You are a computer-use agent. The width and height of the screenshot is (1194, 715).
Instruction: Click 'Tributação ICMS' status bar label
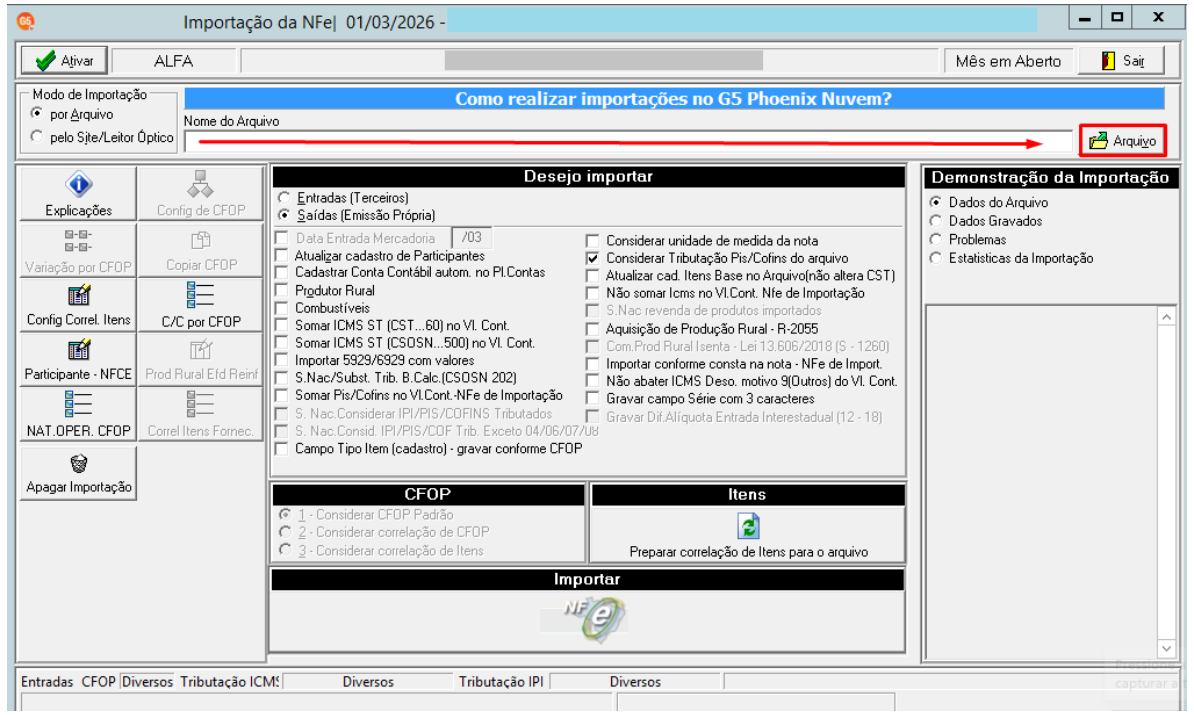tap(229, 682)
